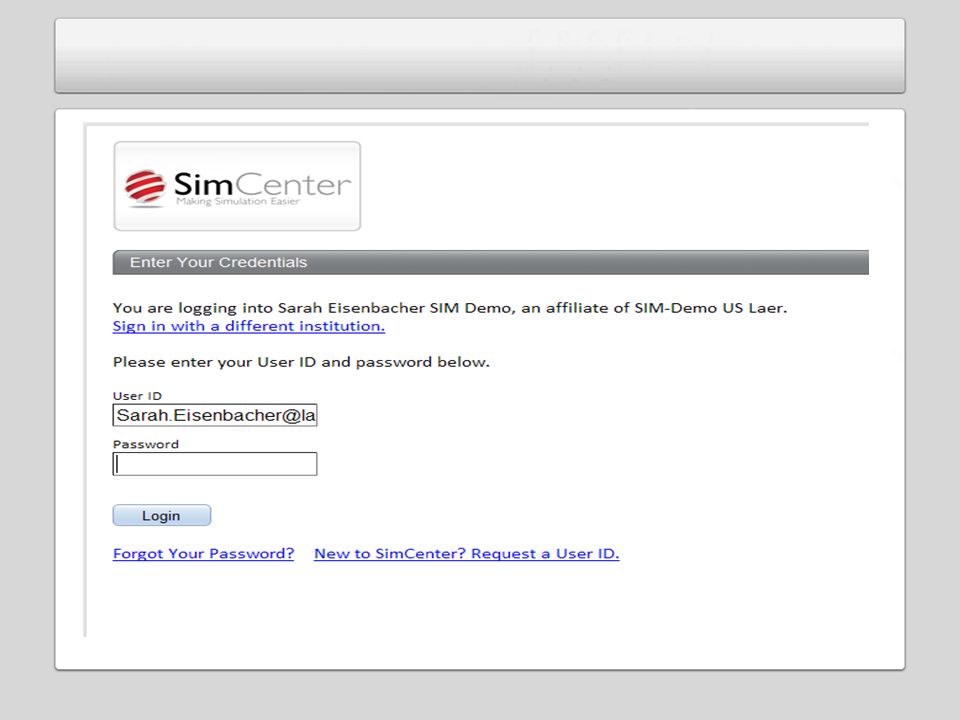
Task: Select the "Enter Your Credentials" header bar
Action: tap(490, 262)
